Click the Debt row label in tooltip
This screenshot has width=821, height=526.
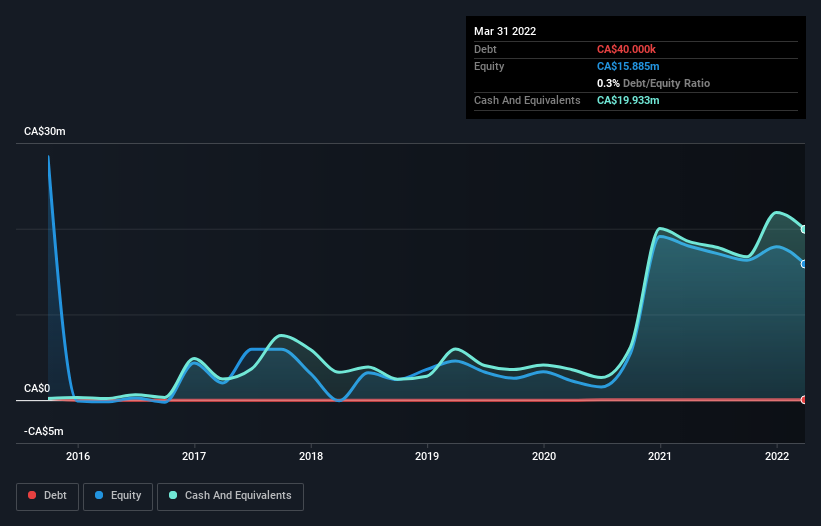485,49
